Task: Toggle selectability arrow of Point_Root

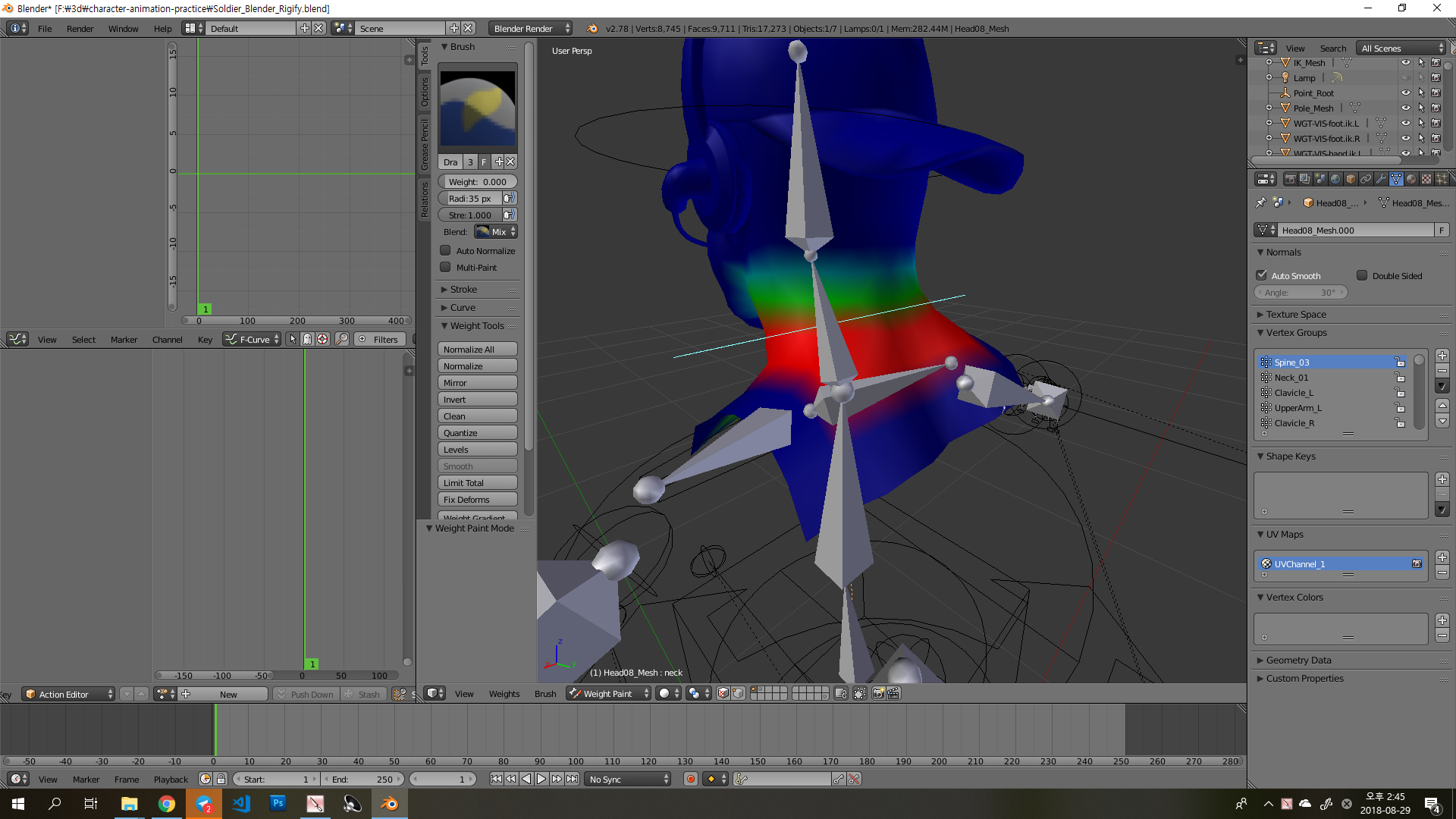Action: (1421, 93)
